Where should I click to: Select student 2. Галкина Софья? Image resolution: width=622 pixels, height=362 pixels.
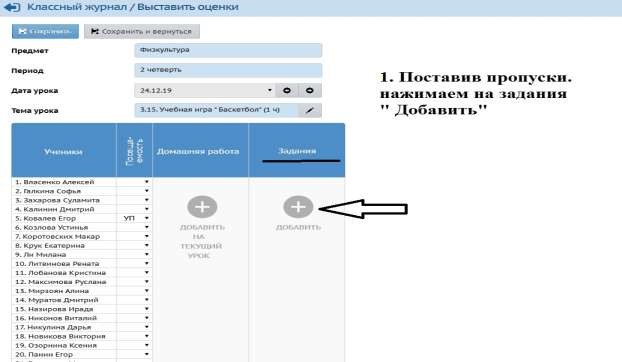pyautogui.click(x=48, y=191)
